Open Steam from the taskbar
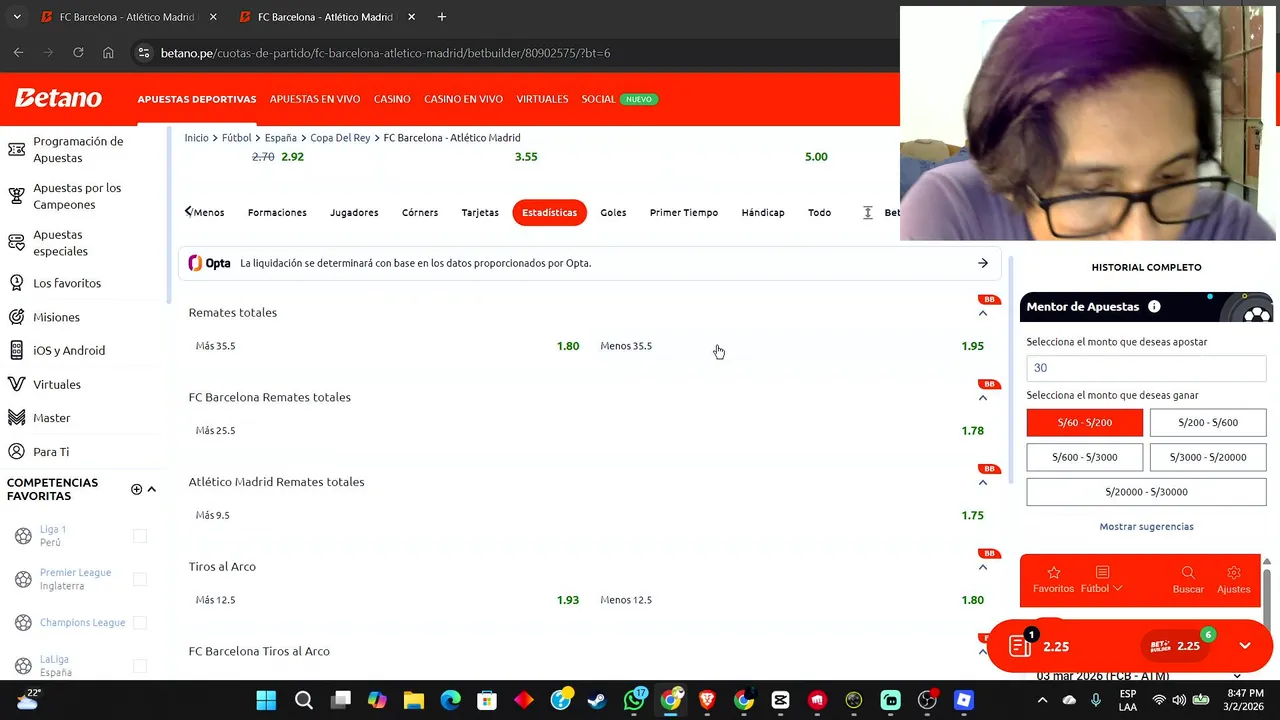The width and height of the screenshot is (1280, 720). 597,700
